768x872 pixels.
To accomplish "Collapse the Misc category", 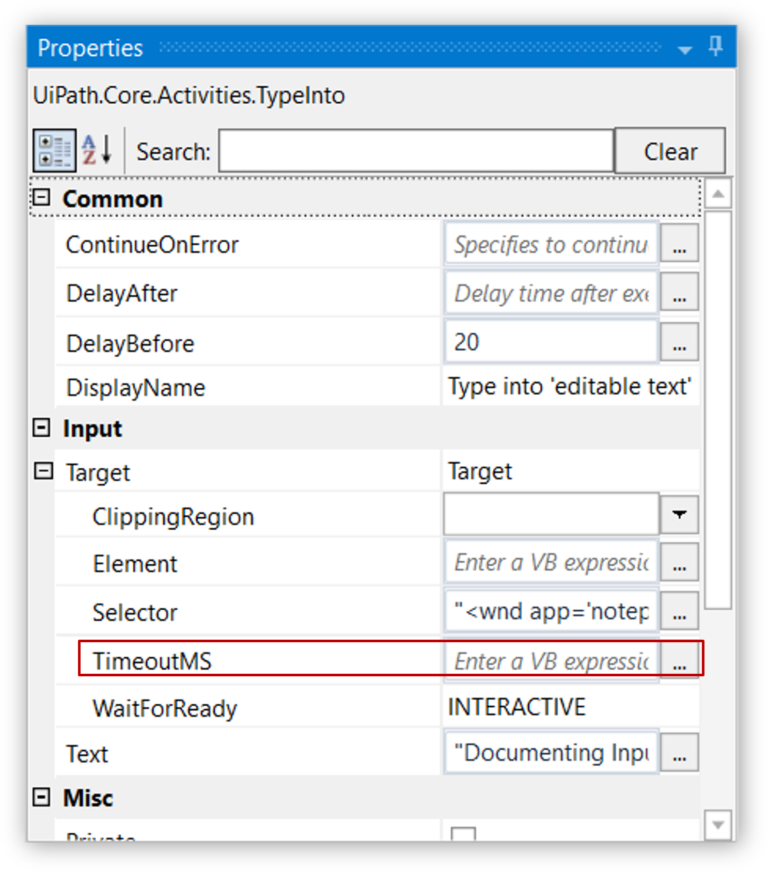I will coord(41,797).
